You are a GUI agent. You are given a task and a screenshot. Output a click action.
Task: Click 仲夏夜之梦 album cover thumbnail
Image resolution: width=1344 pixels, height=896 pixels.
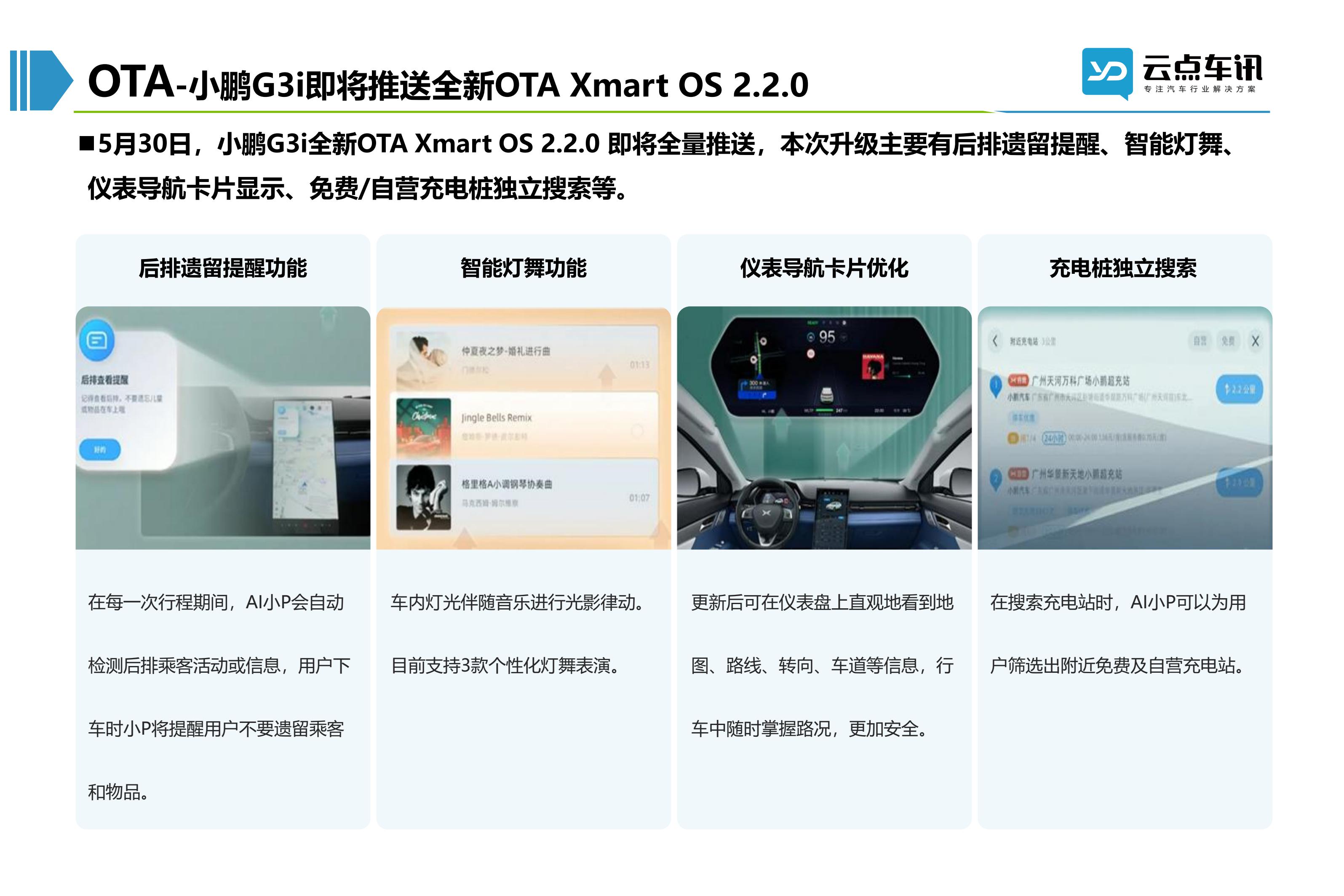pos(423,360)
